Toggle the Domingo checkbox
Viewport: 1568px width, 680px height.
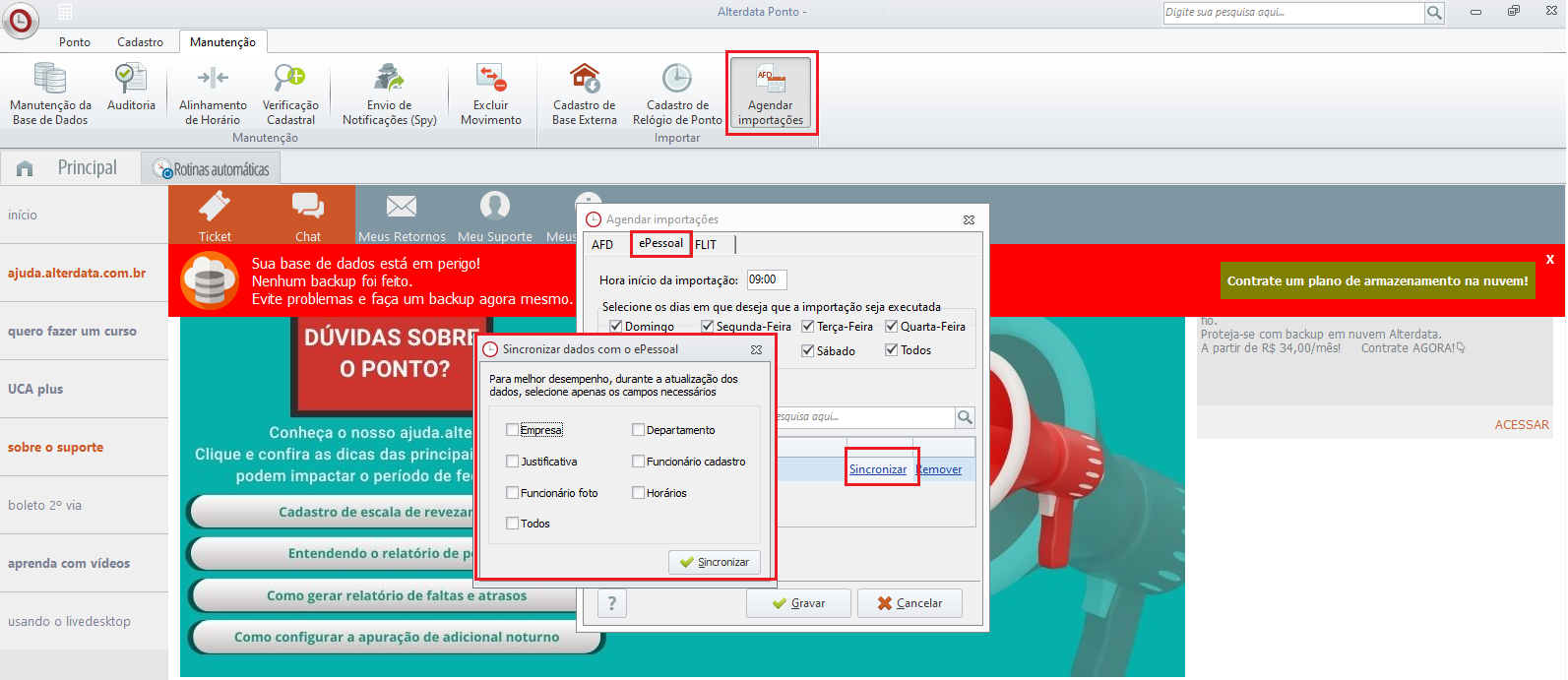click(x=615, y=327)
